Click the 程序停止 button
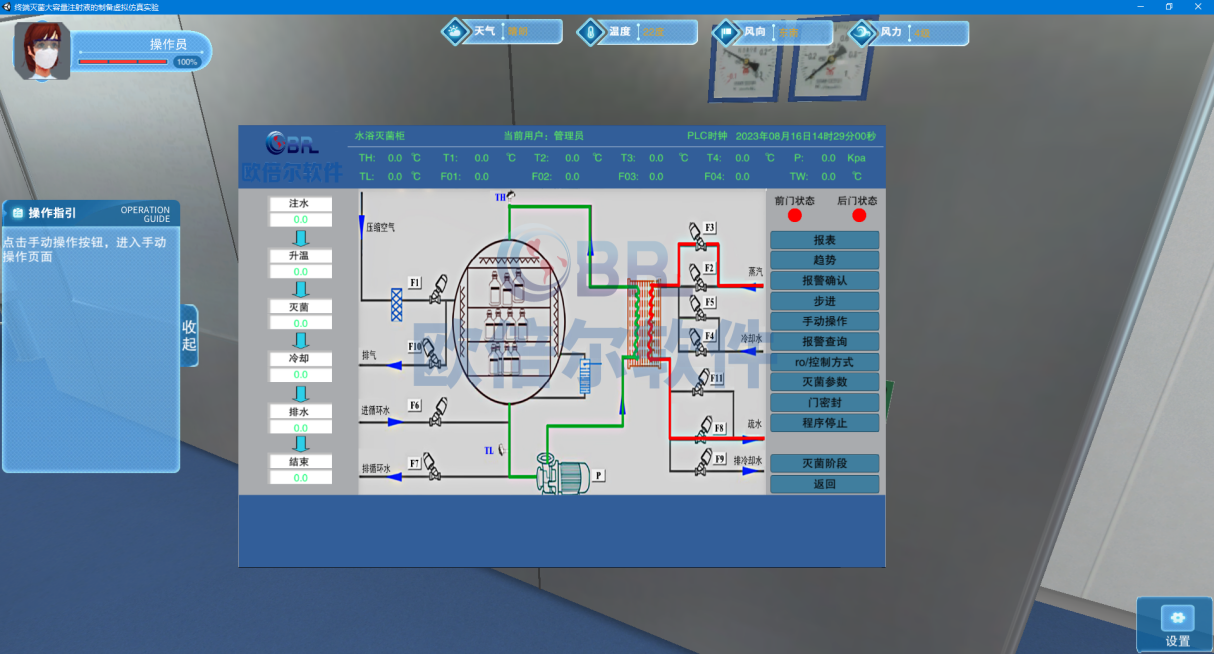 825,423
